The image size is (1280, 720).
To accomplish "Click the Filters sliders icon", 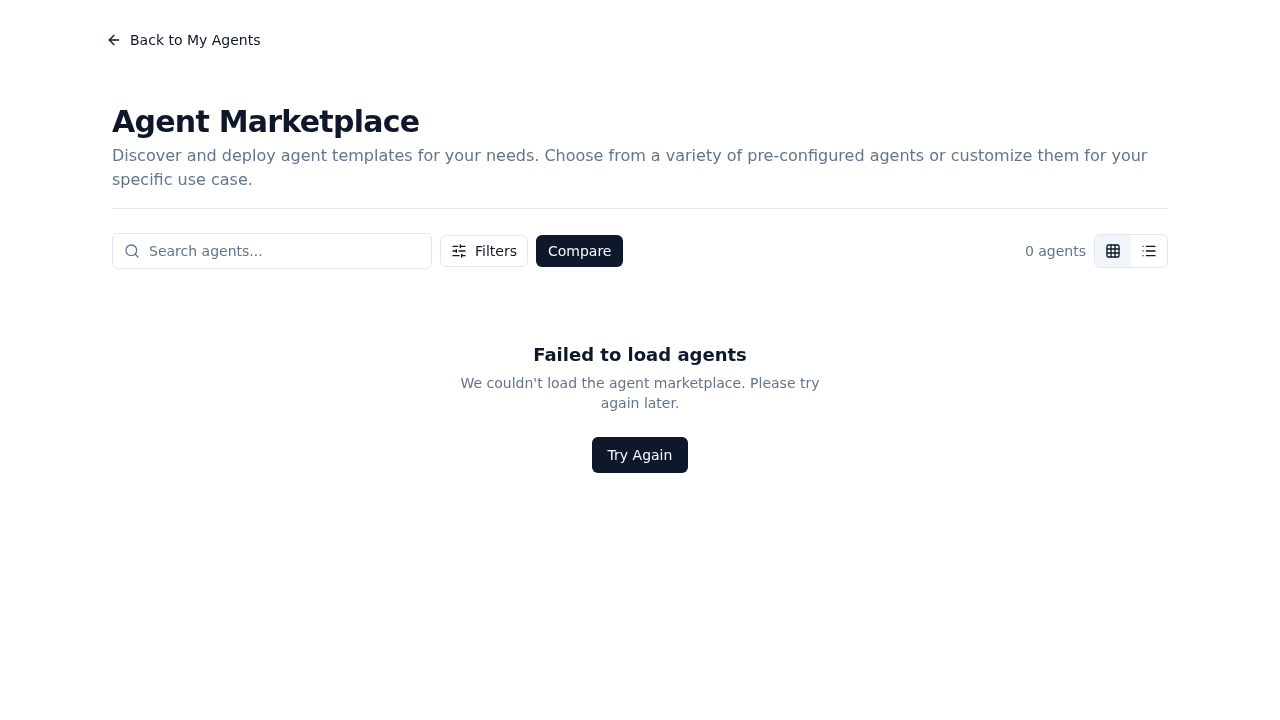I will 459,251.
